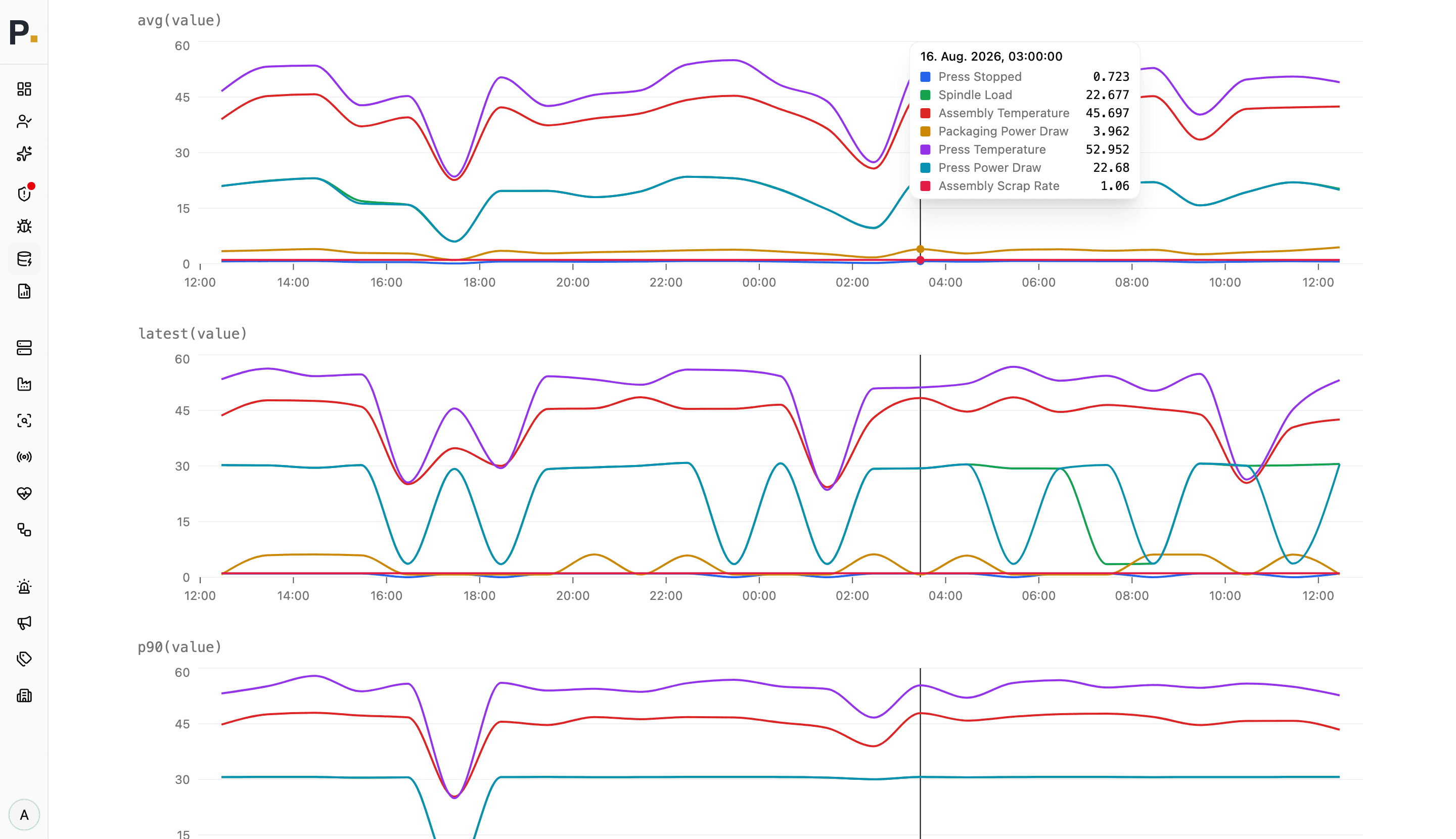Screen dimensions: 1456x839
Task: Click the P. logo in the sidebar
Action: pos(24,32)
